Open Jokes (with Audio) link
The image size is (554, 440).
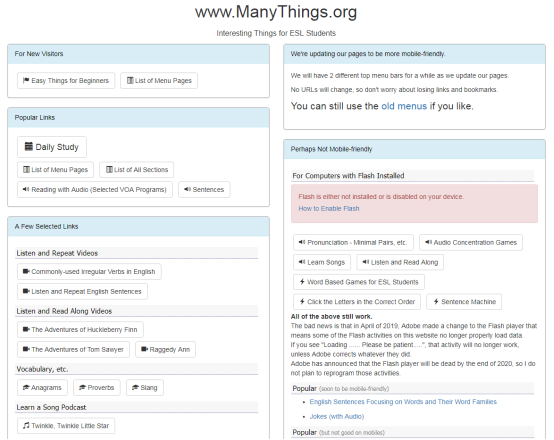[337, 416]
